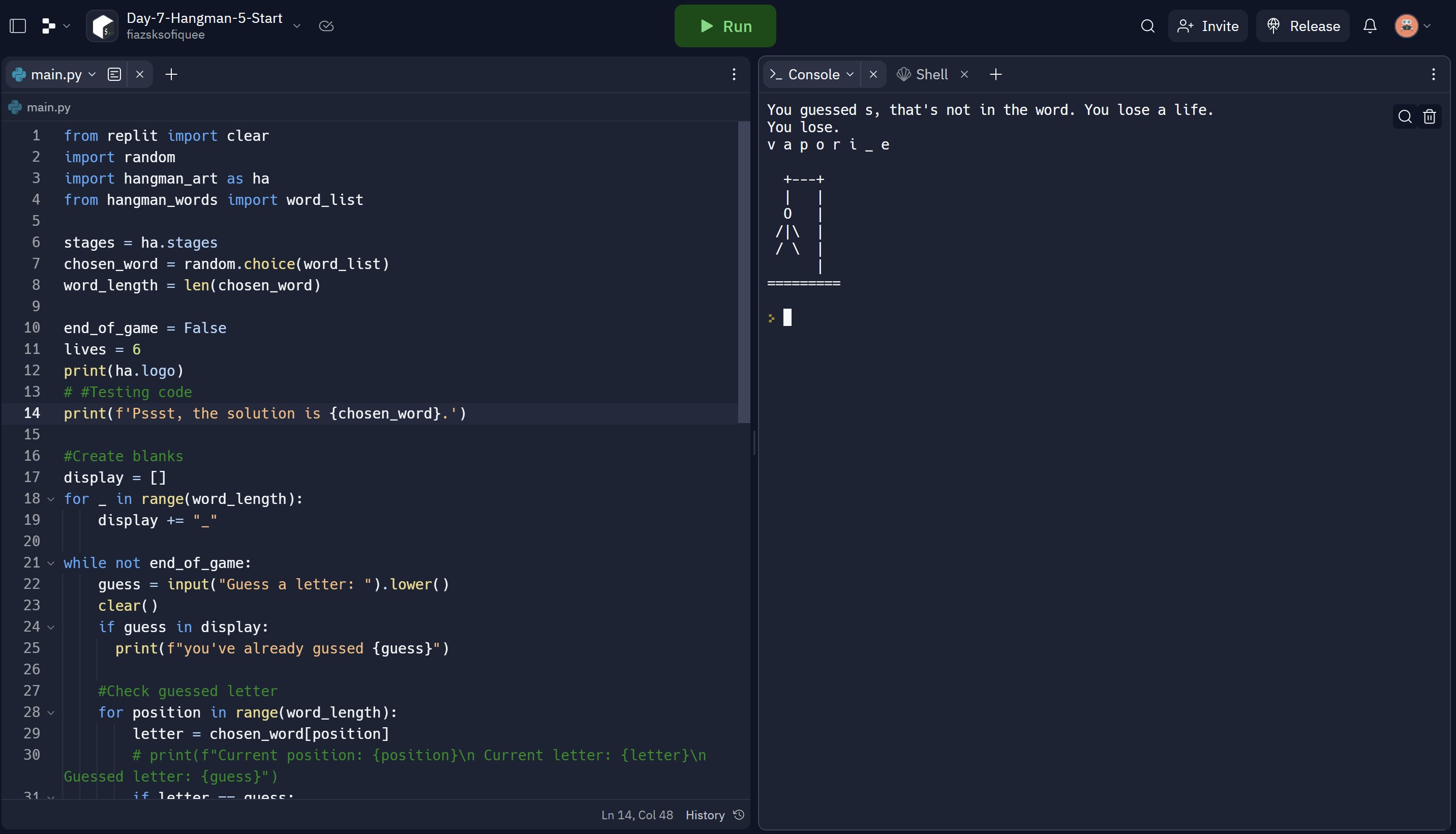Click the Invite button
This screenshot has height=834, width=1456.
coord(1207,26)
